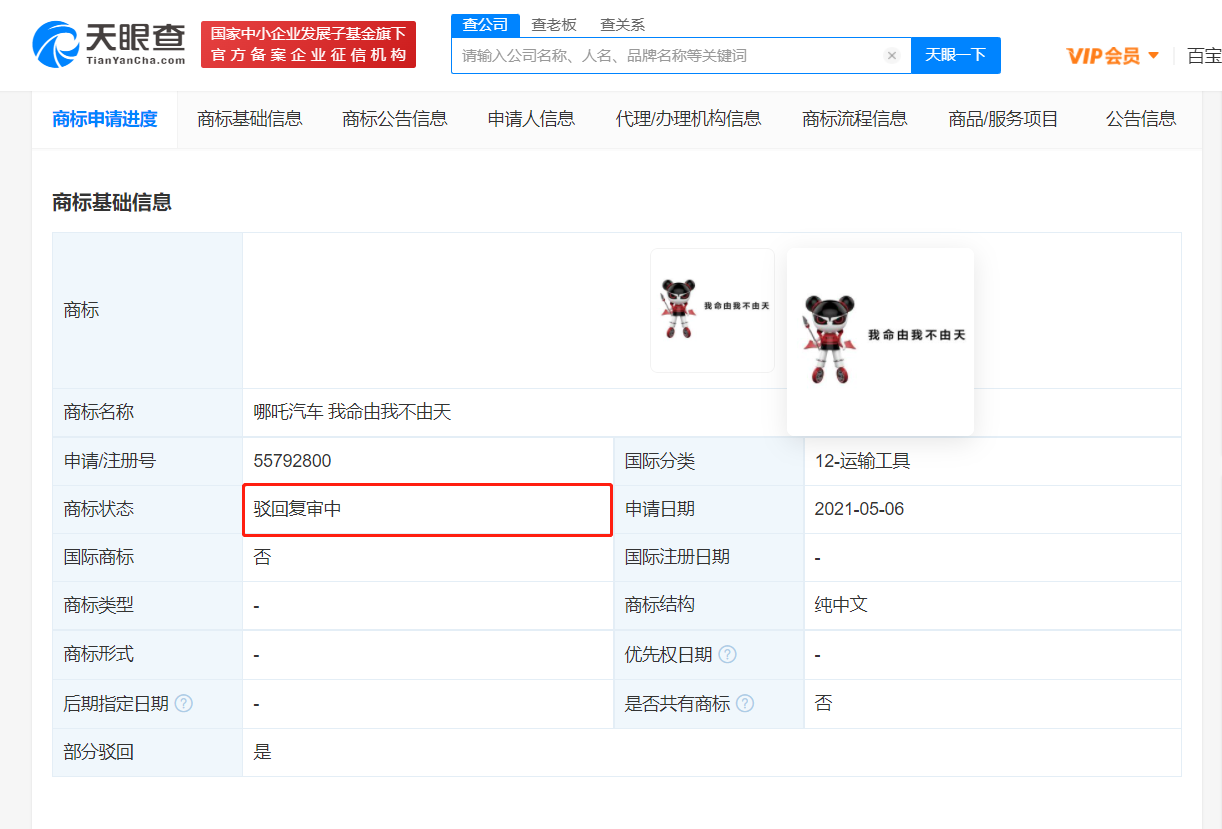
Task: Click the 纯中文 trademark structure value
Action: [x=841, y=605]
